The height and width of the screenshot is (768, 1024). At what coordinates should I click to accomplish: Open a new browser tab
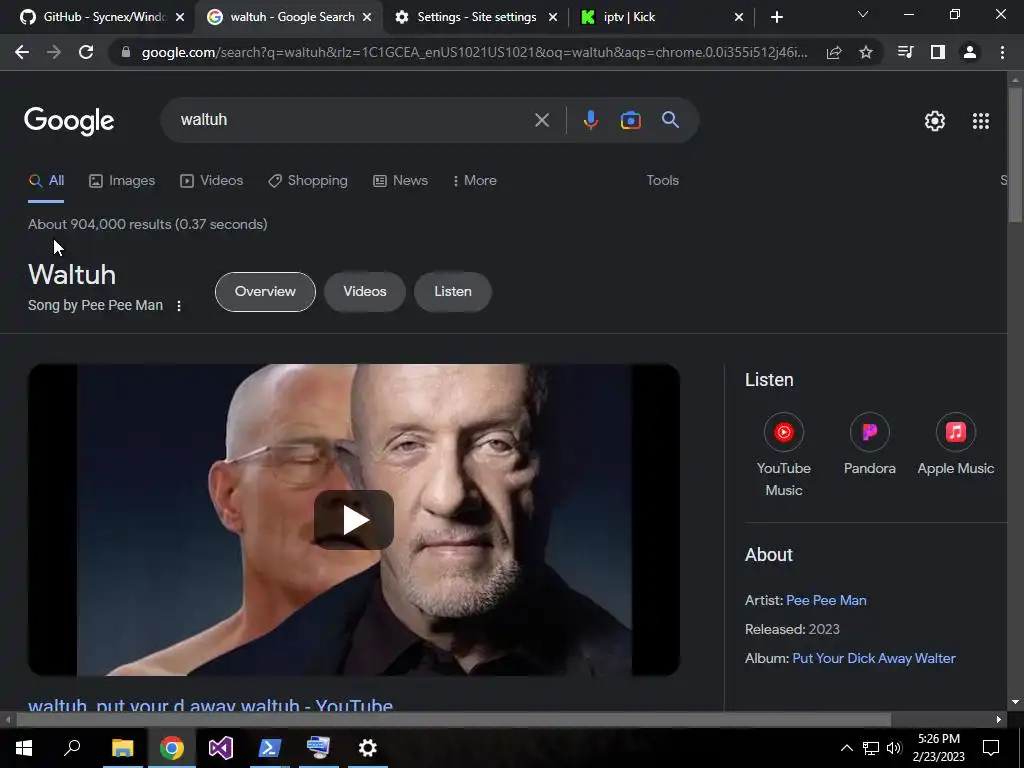tap(776, 17)
